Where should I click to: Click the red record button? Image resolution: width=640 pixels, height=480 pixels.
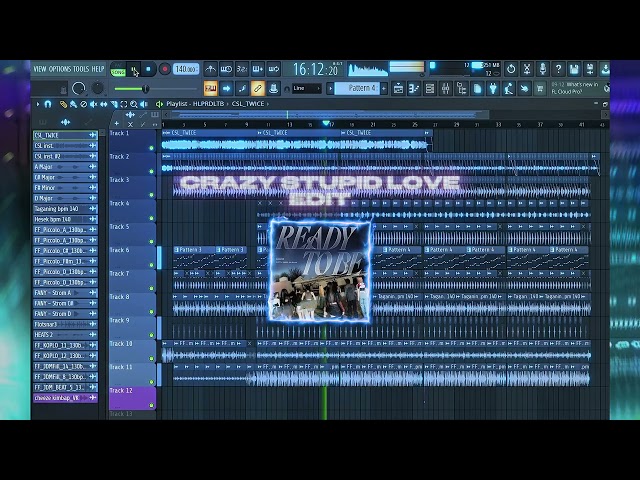click(164, 69)
